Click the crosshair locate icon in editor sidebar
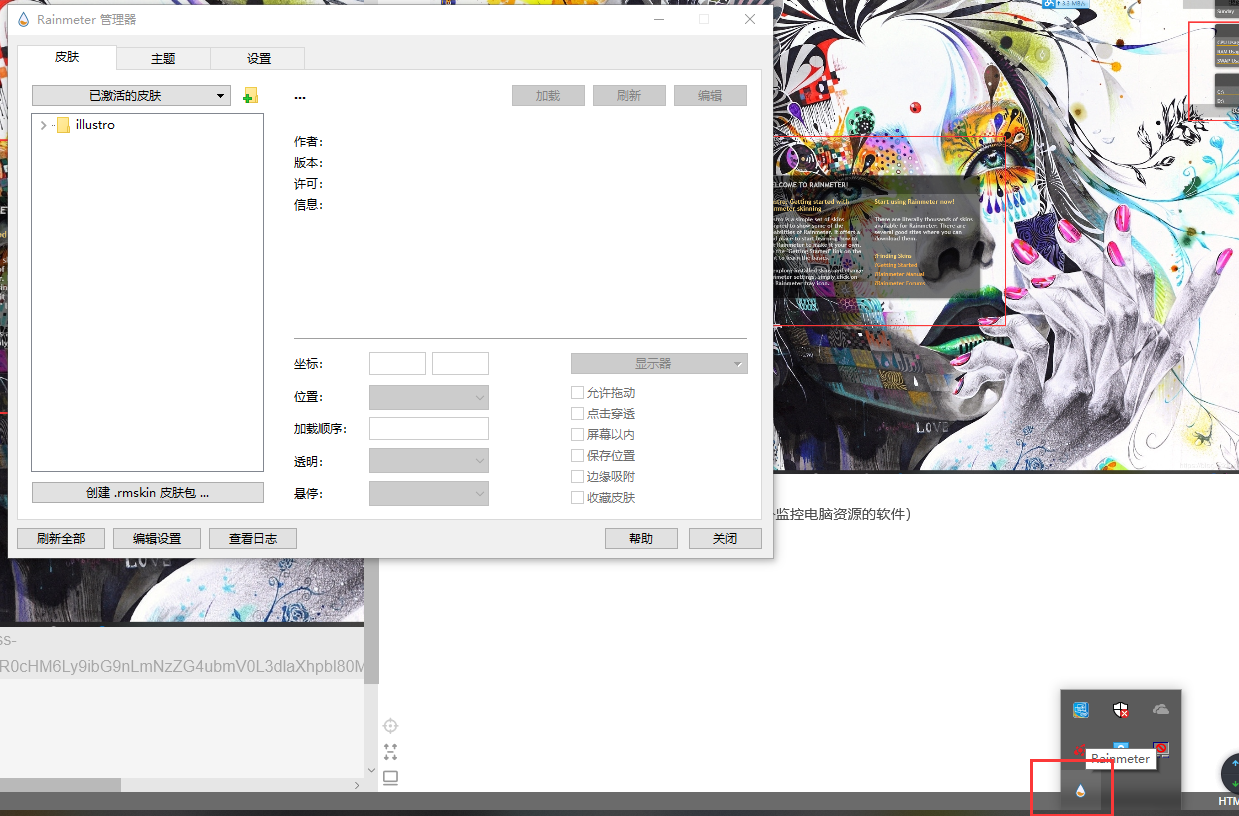Image resolution: width=1239 pixels, height=816 pixels. point(391,726)
